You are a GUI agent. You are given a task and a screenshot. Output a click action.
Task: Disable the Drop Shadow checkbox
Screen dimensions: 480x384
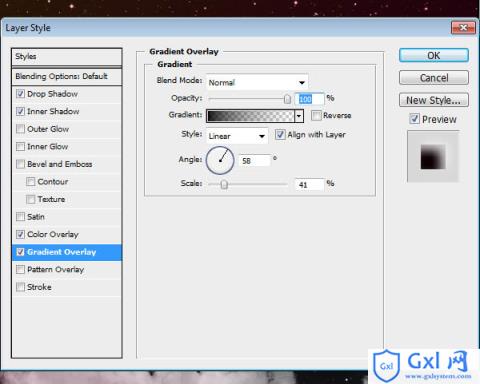point(21,94)
